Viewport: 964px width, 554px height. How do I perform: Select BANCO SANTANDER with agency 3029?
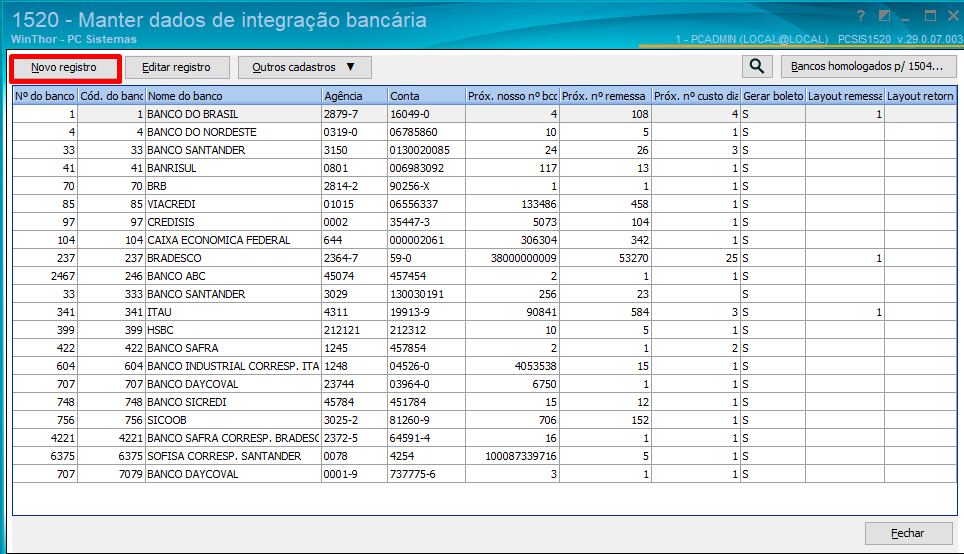click(484, 294)
